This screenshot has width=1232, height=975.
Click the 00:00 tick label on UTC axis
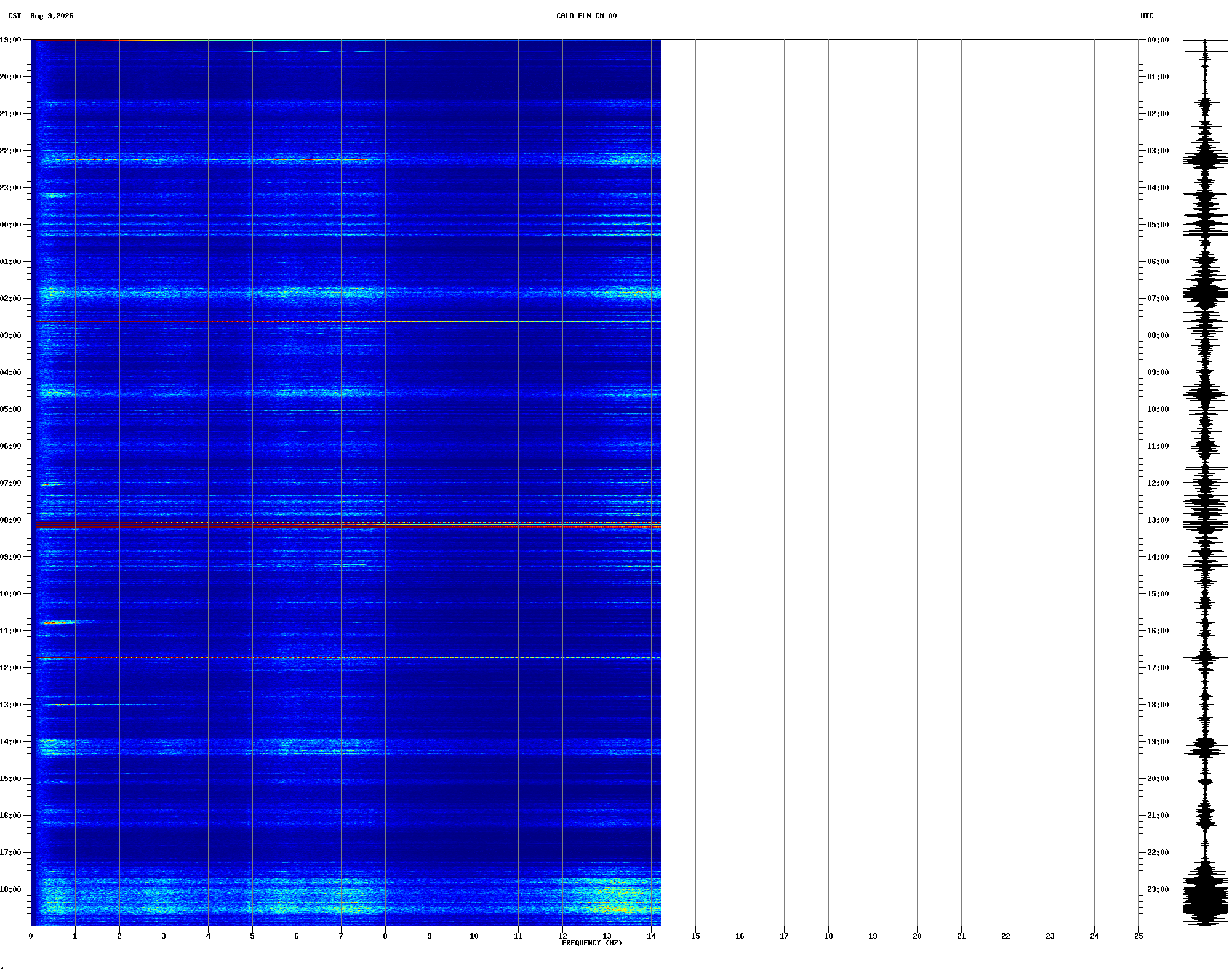tap(1158, 40)
